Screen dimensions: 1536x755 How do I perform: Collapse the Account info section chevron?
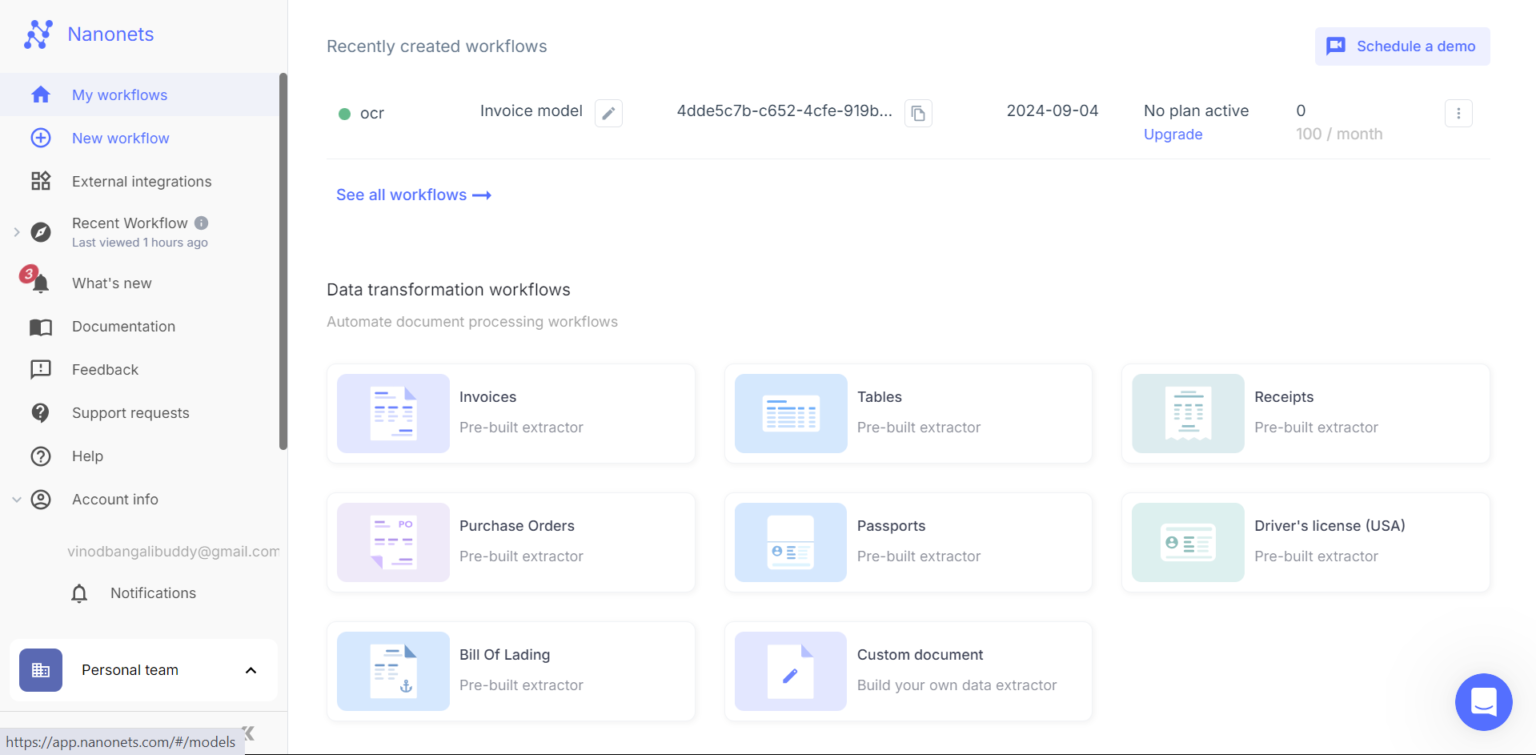click(16, 499)
